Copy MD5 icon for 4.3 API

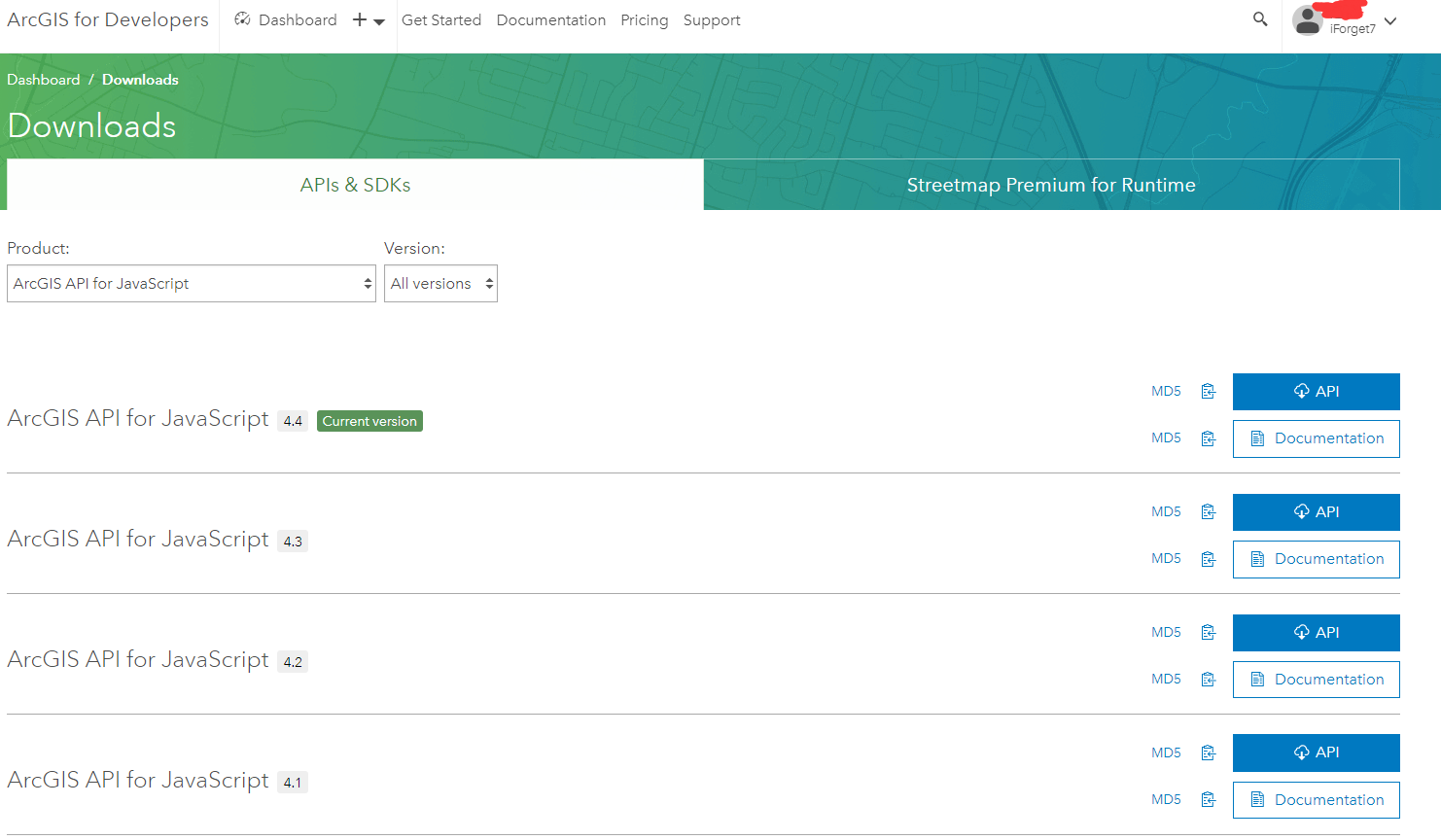click(1209, 511)
